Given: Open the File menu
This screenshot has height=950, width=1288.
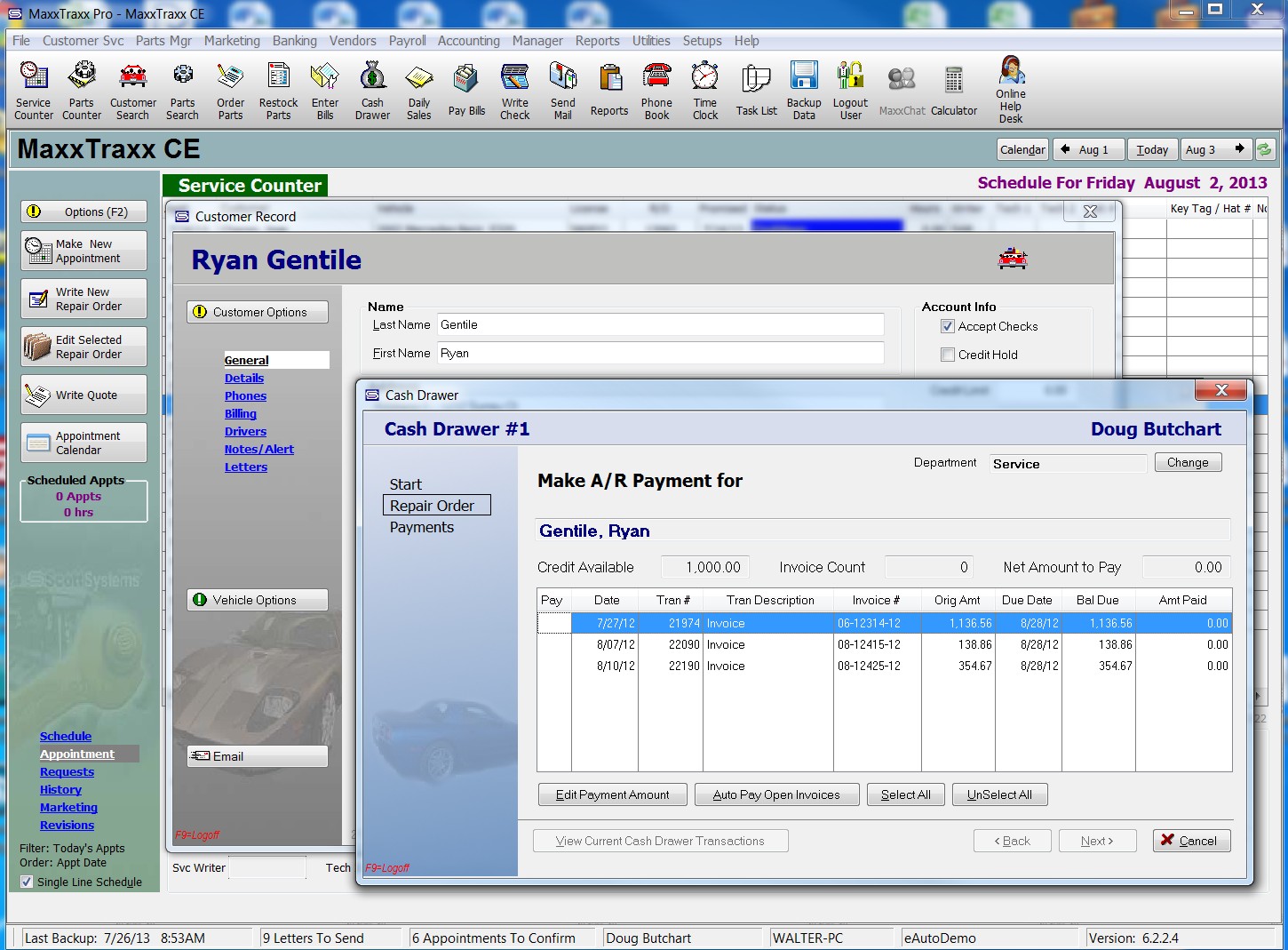Looking at the screenshot, I should tap(21, 41).
